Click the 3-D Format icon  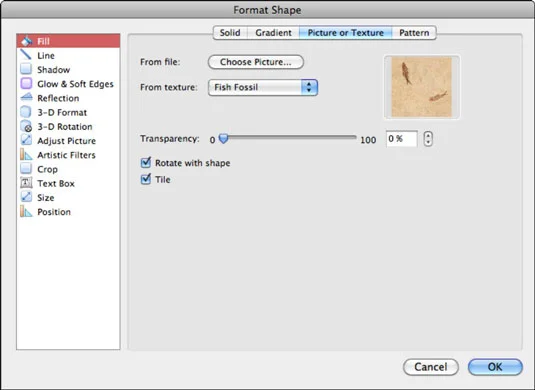click(26, 112)
